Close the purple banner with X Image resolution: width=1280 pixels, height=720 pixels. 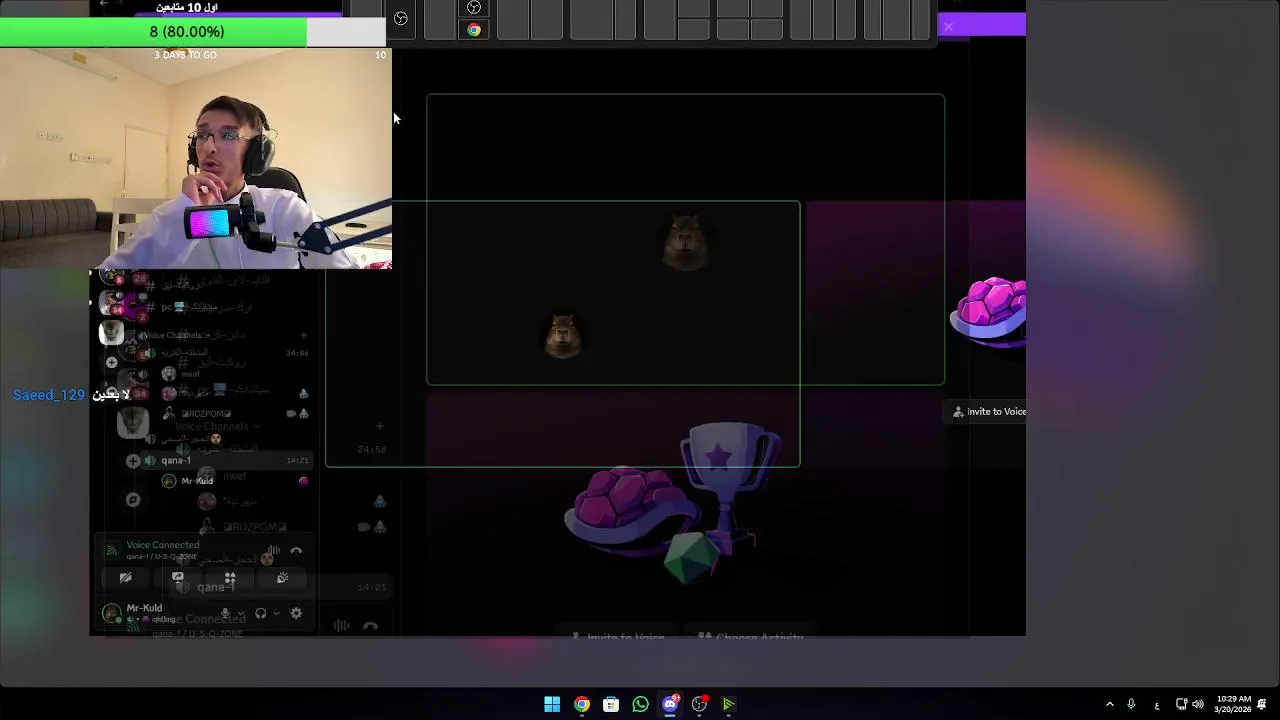coord(948,26)
